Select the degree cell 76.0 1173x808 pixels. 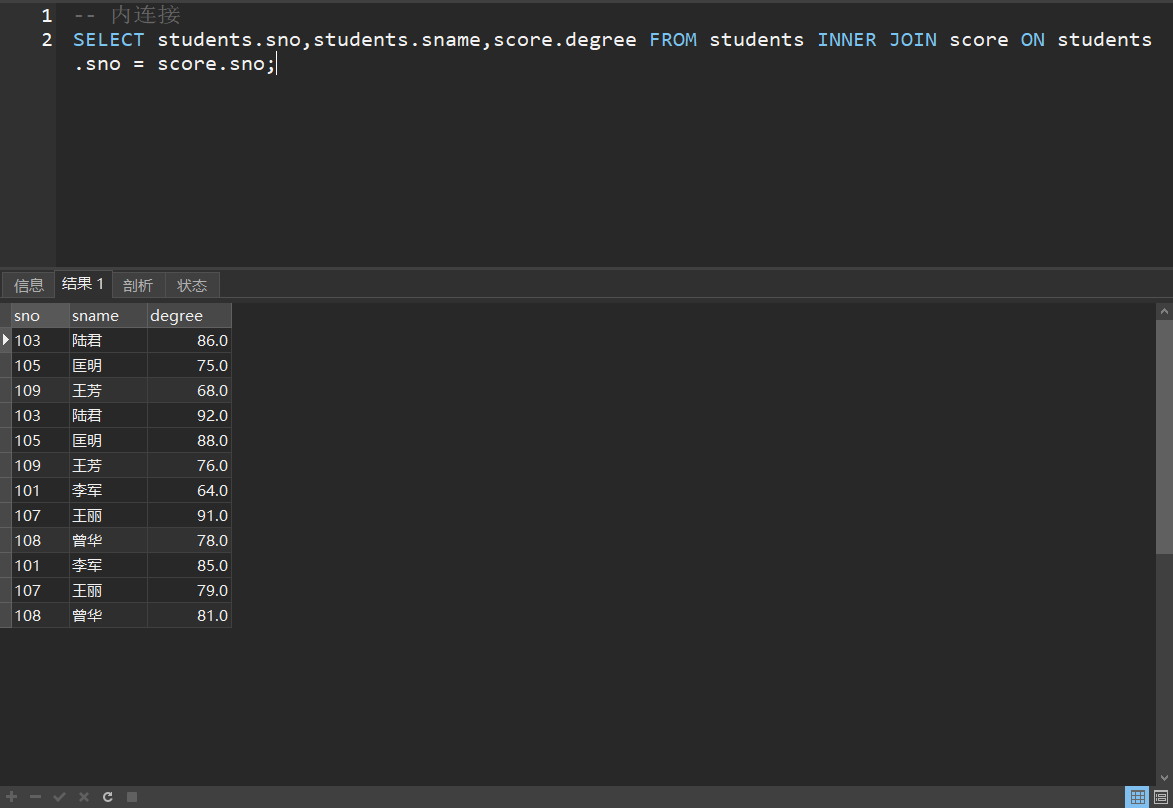tap(189, 465)
